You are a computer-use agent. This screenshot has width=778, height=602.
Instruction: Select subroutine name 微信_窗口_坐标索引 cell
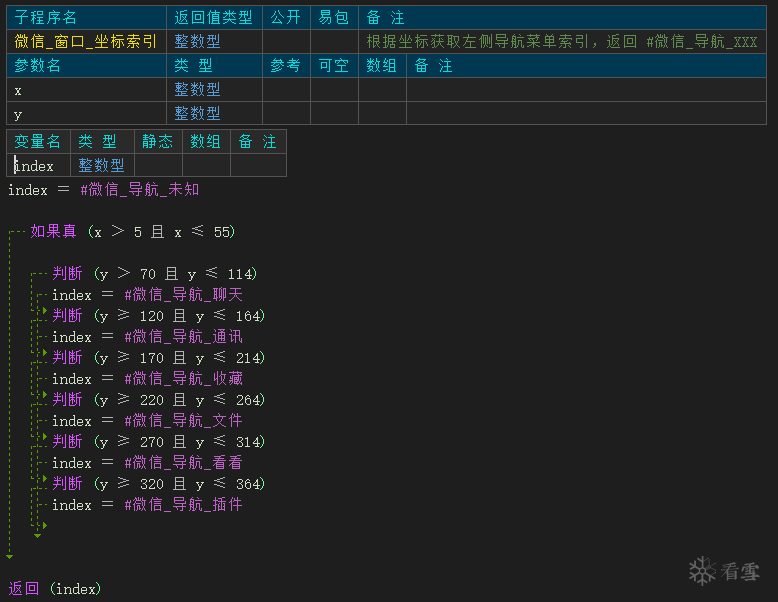tap(86, 41)
